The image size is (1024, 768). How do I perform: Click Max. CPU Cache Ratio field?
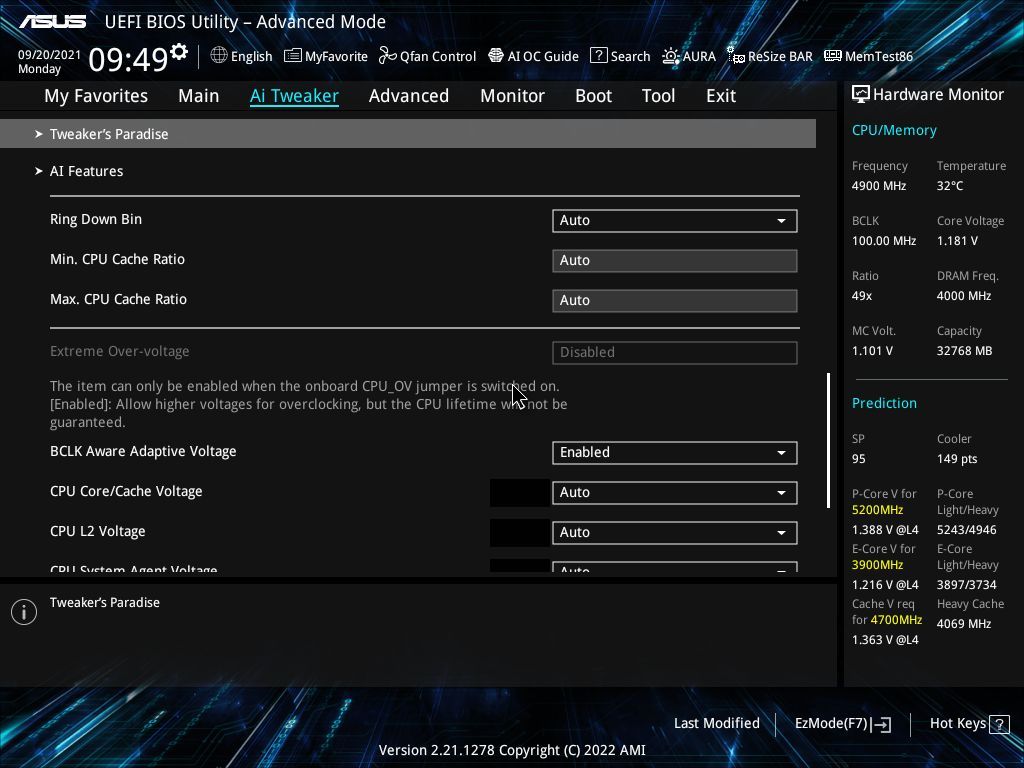point(675,300)
